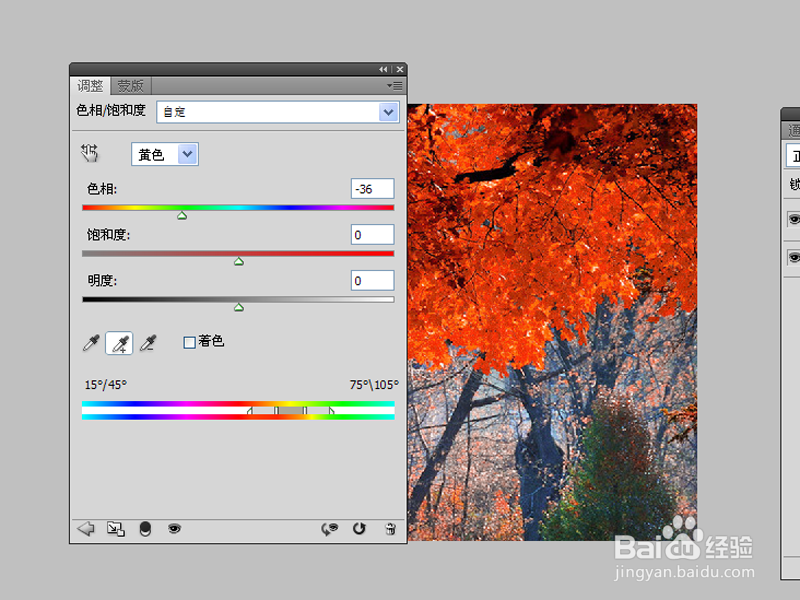Viewport: 800px width, 600px height.
Task: Switch to the 蒙版 tab
Action: point(131,86)
